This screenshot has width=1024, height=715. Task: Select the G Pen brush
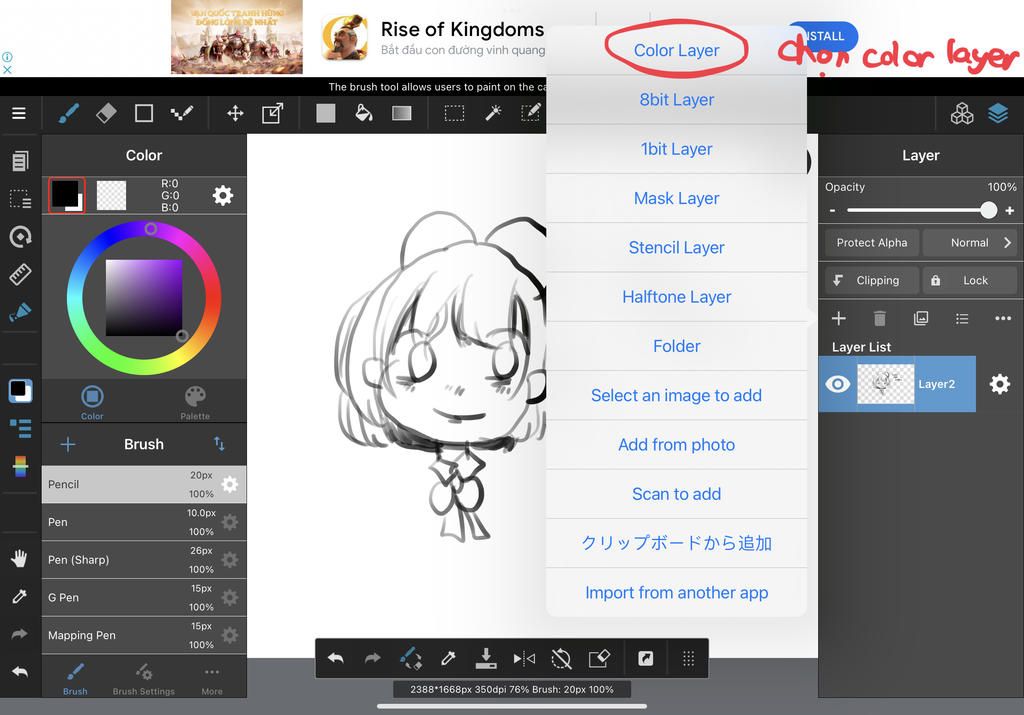(x=144, y=597)
